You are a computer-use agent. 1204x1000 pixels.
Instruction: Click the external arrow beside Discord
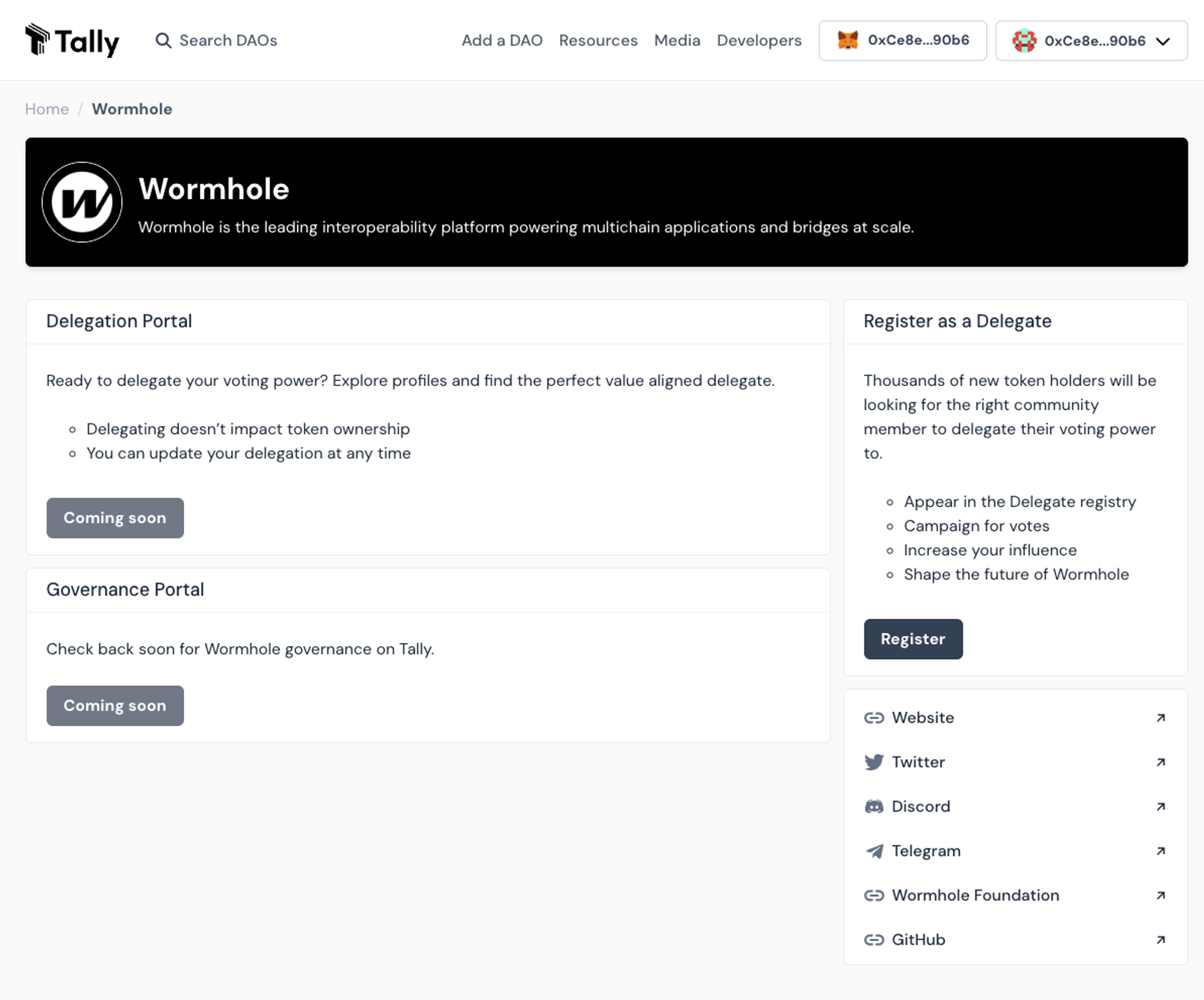coord(1161,807)
